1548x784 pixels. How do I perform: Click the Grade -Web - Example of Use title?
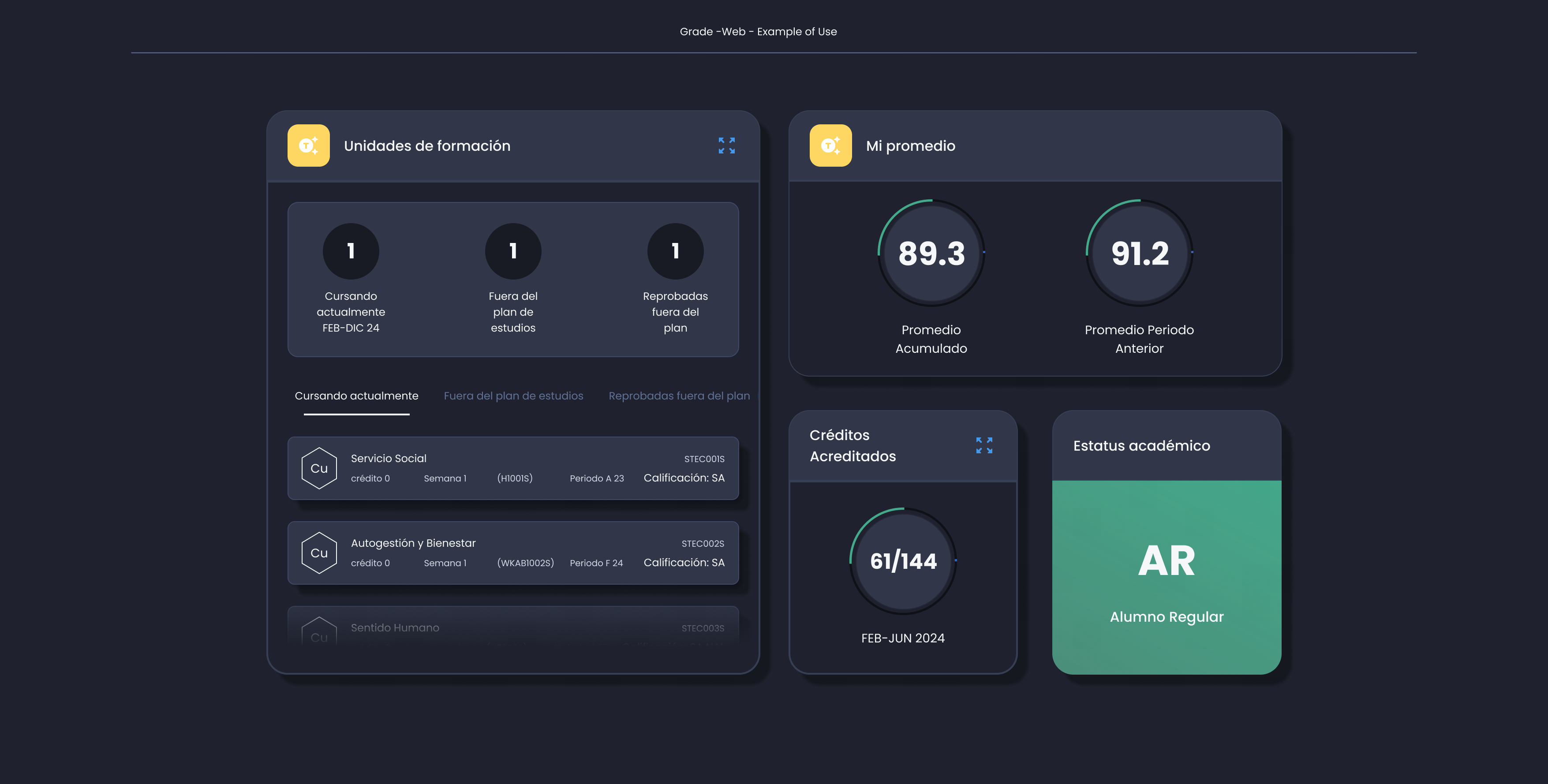coord(759,32)
